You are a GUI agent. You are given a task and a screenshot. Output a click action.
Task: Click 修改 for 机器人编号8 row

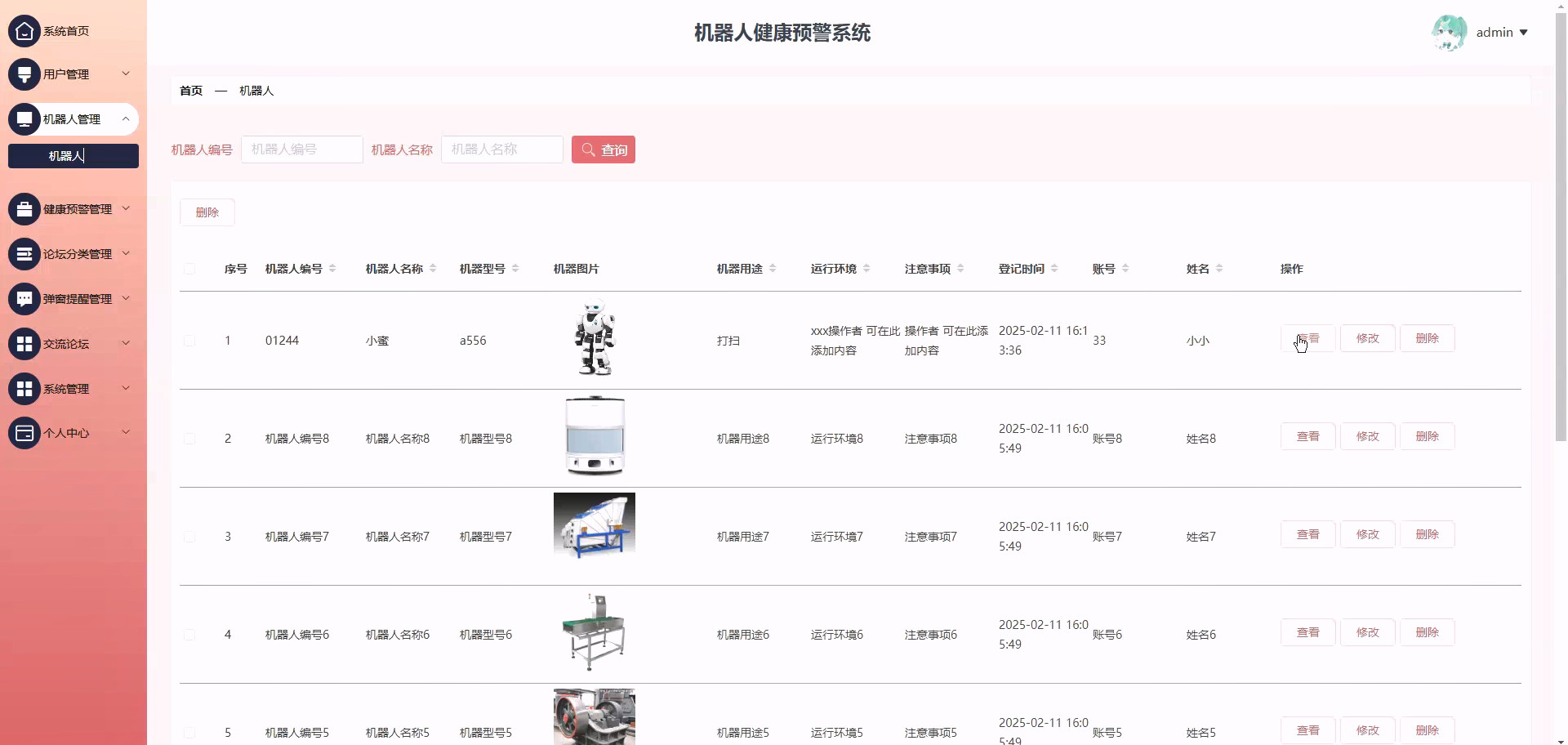1368,436
